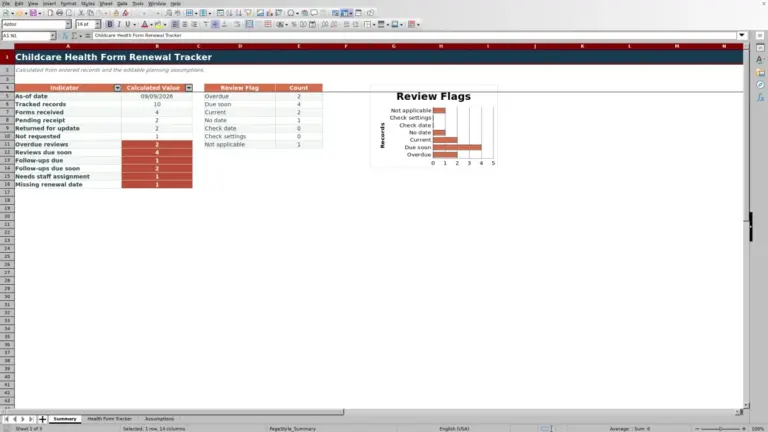Click the Print Preview icon
The image size is (768, 432).
coord(69,13)
